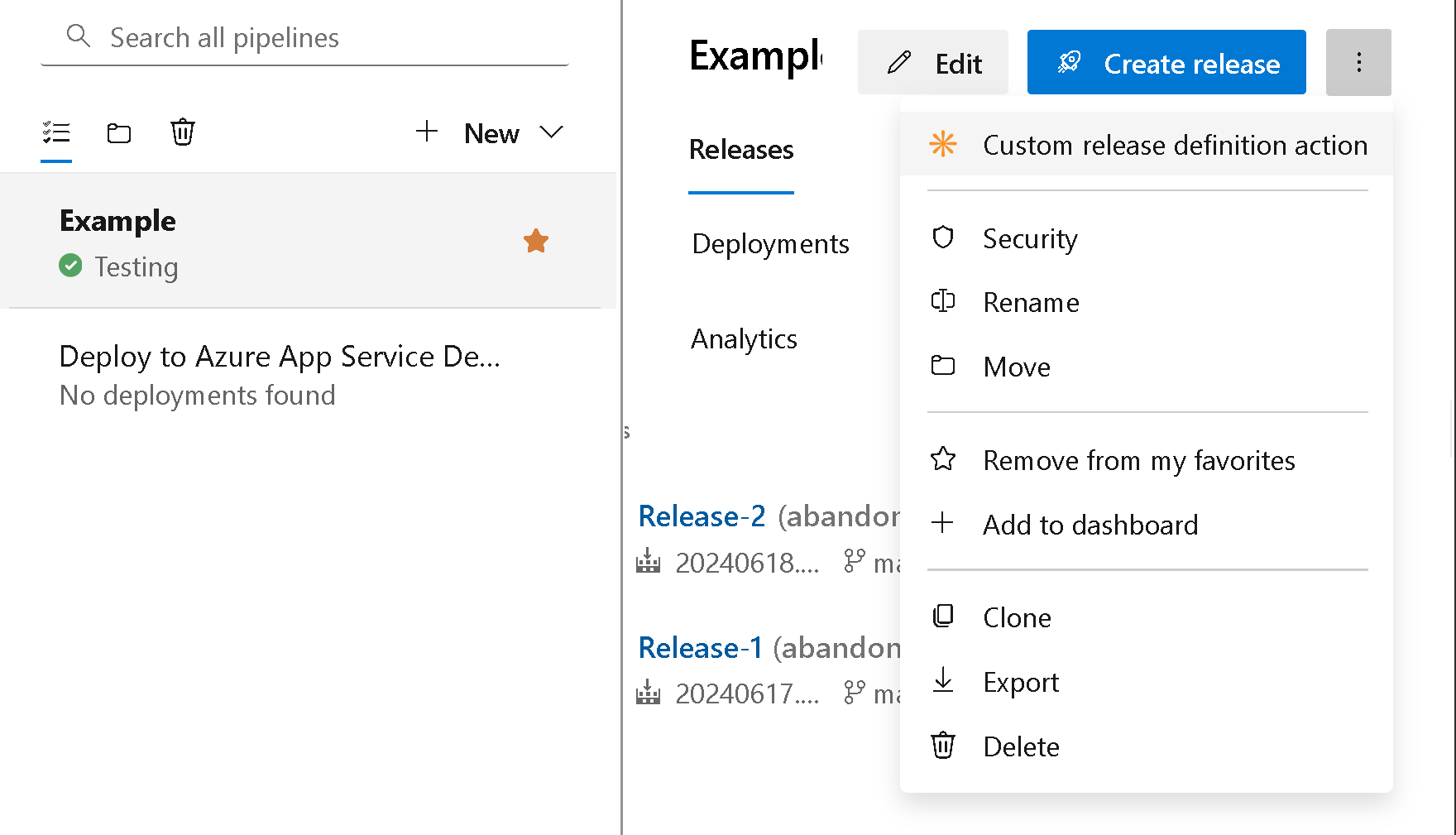The height and width of the screenshot is (835, 1456).
Task: Click the search magnifier icon
Action: pos(79,36)
